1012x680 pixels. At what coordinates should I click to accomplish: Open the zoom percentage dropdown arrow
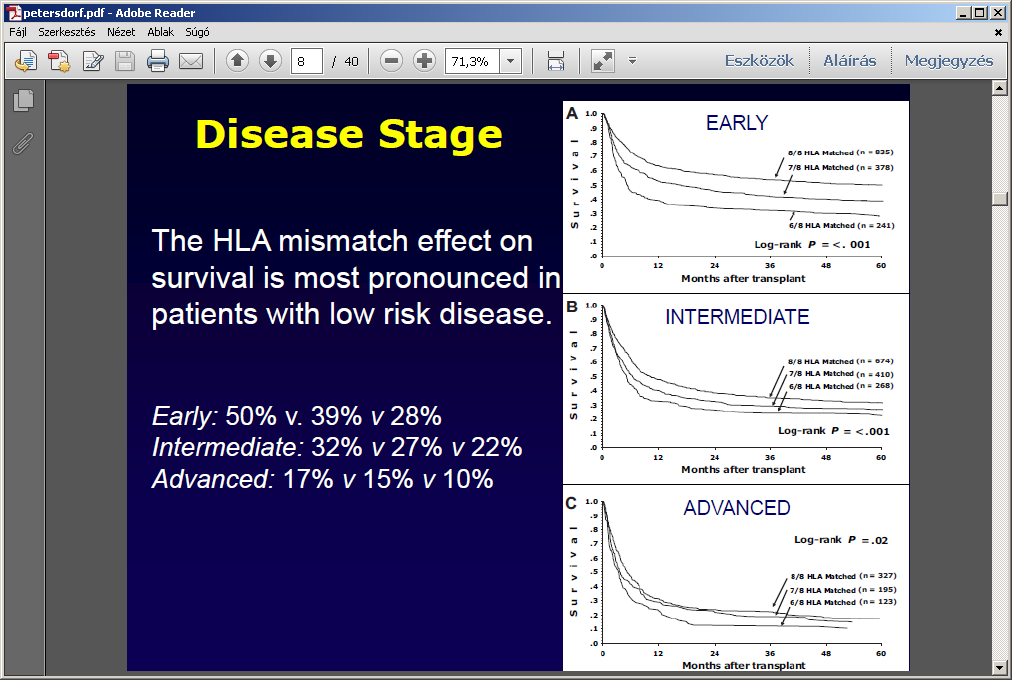[x=511, y=61]
